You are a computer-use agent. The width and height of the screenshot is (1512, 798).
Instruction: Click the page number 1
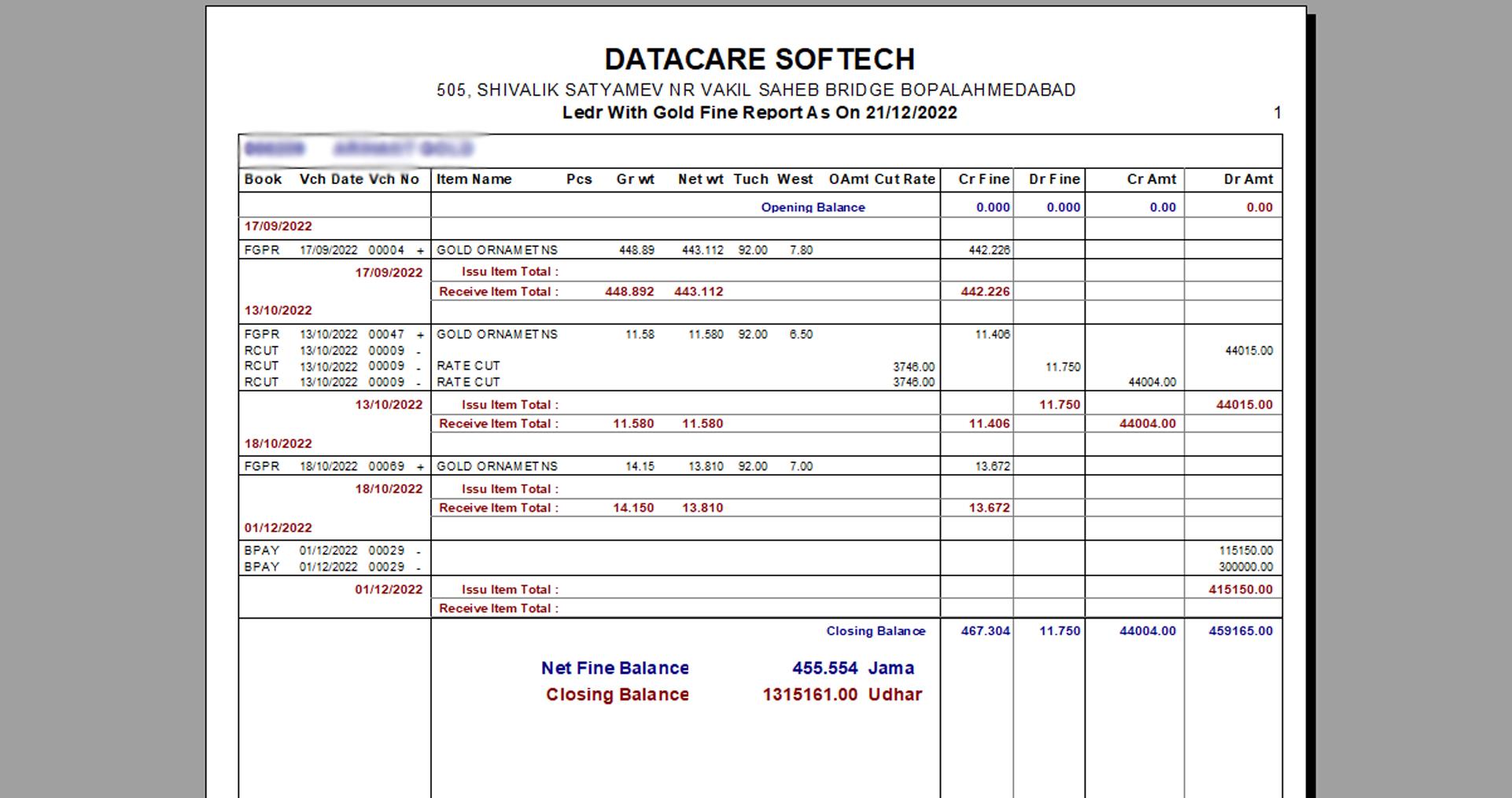(1278, 113)
